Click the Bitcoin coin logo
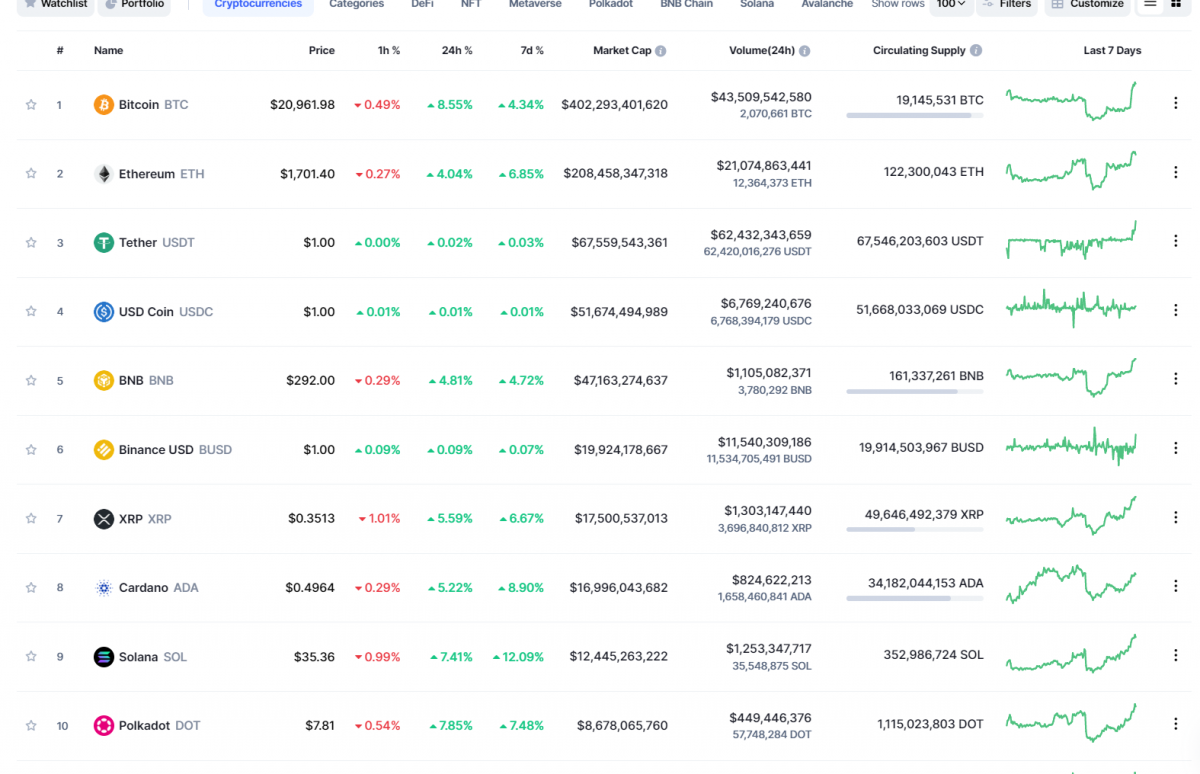Image resolution: width=1200 pixels, height=774 pixels. point(104,104)
